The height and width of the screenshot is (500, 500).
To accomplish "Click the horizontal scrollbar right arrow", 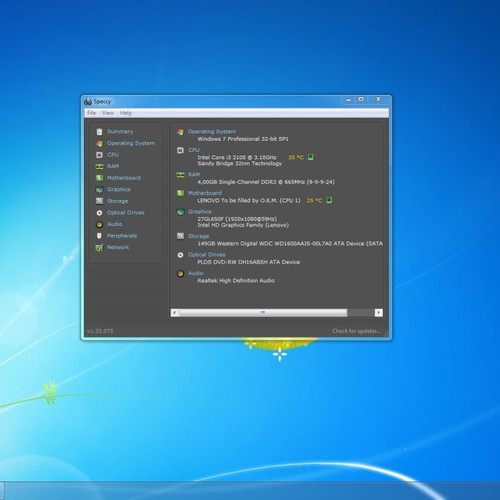I will pyautogui.click(x=379, y=312).
